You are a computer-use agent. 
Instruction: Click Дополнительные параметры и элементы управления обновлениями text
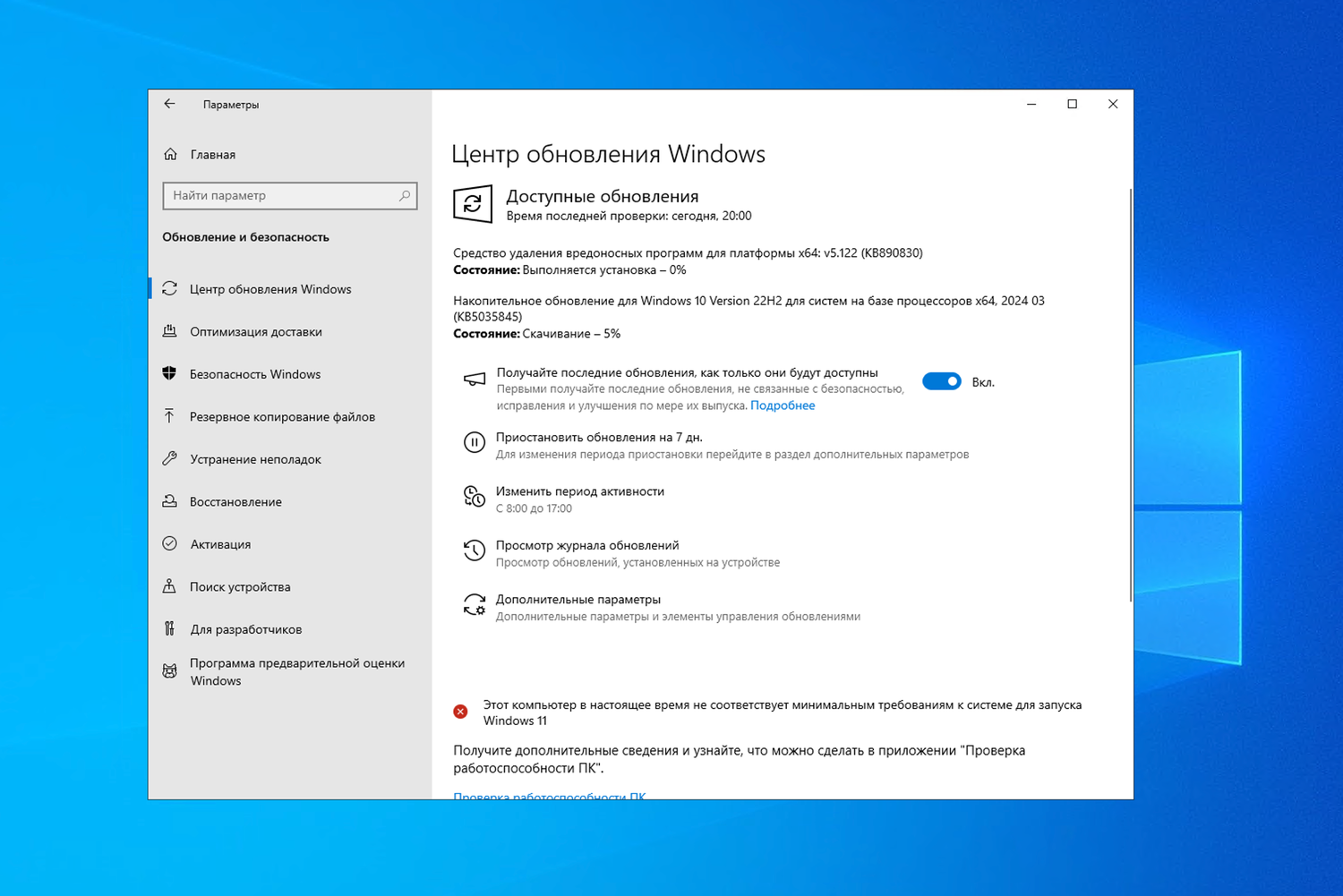pos(678,616)
